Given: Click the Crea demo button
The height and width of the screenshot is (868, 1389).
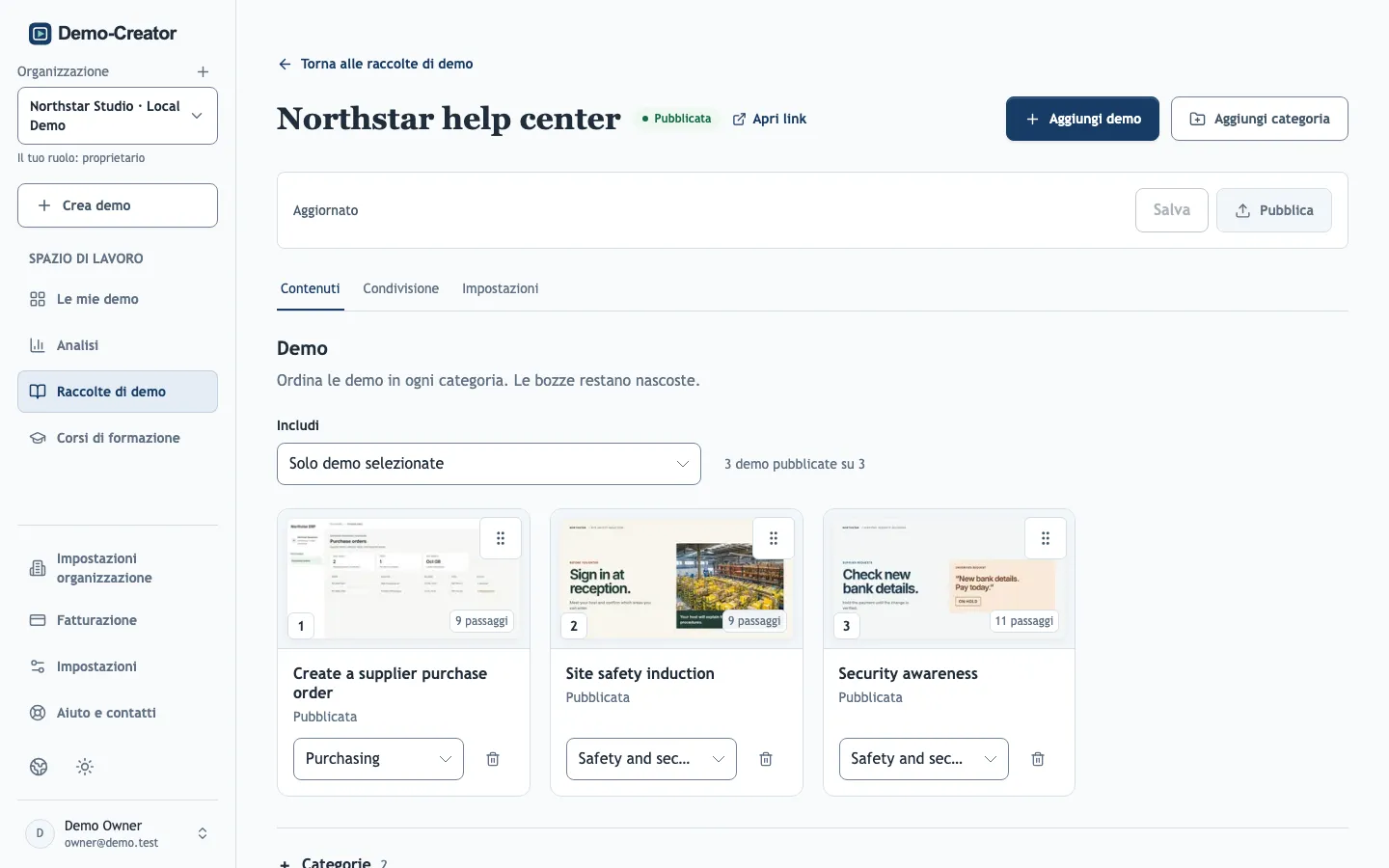Looking at the screenshot, I should [x=118, y=205].
